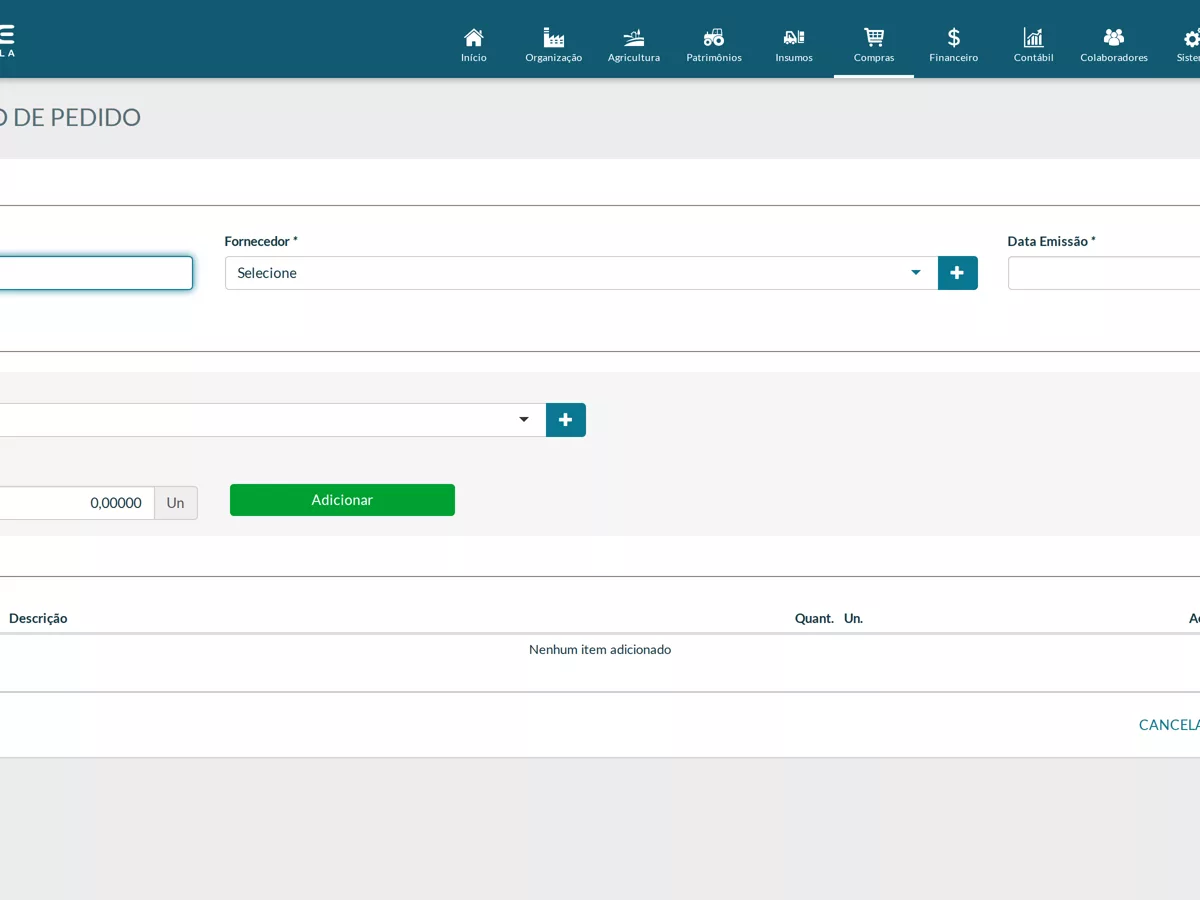Click the green Adicionar button
This screenshot has height=900, width=1200.
pos(342,500)
